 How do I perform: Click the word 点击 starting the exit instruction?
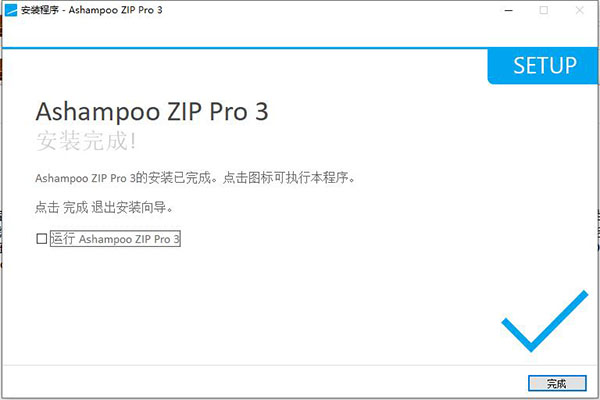[x=47, y=207]
